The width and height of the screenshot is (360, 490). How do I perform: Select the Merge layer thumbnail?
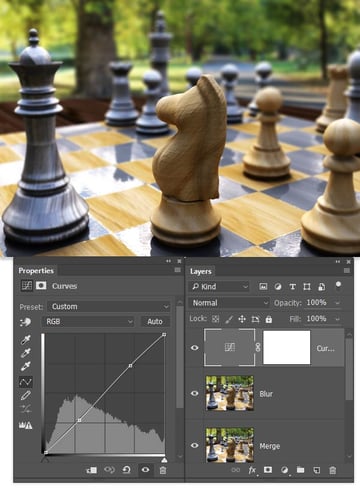[230, 445]
